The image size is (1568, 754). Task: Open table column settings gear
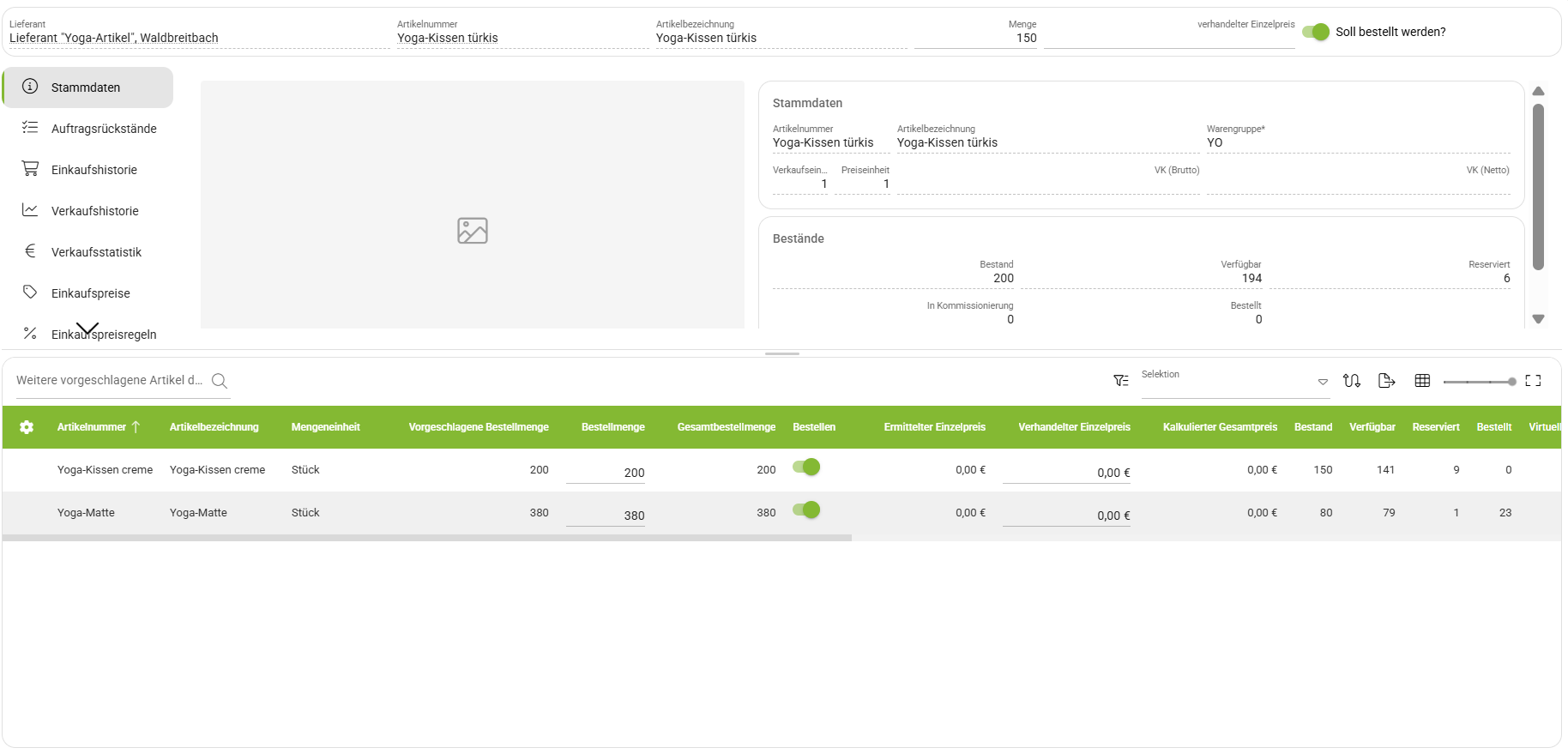[27, 427]
